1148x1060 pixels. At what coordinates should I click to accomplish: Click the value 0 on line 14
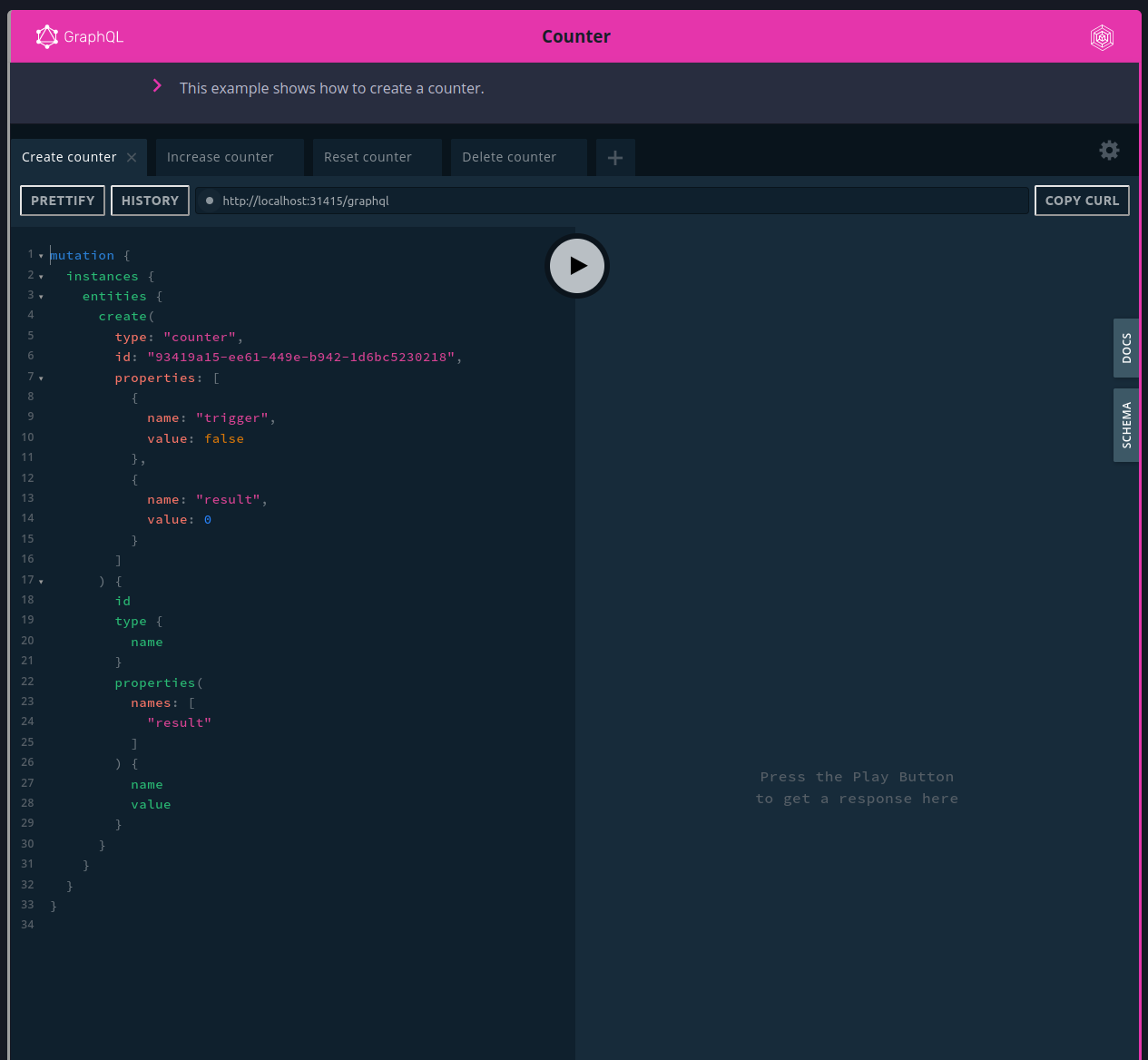(208, 520)
